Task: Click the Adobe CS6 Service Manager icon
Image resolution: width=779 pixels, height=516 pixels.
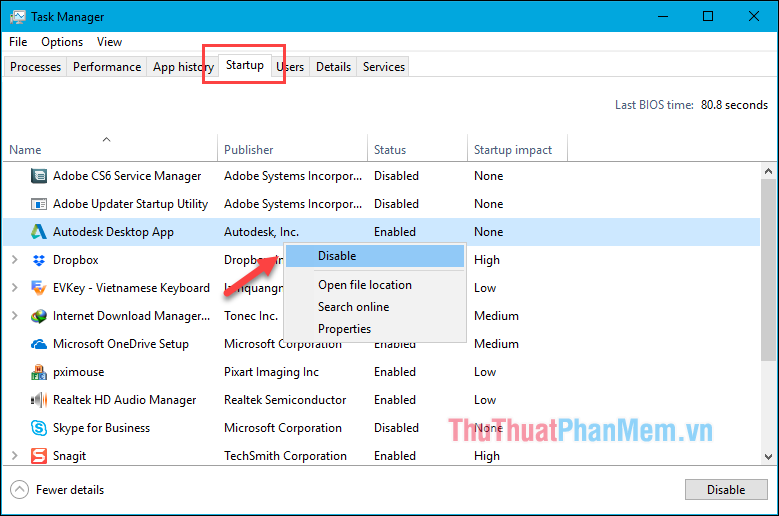Action: (39, 176)
